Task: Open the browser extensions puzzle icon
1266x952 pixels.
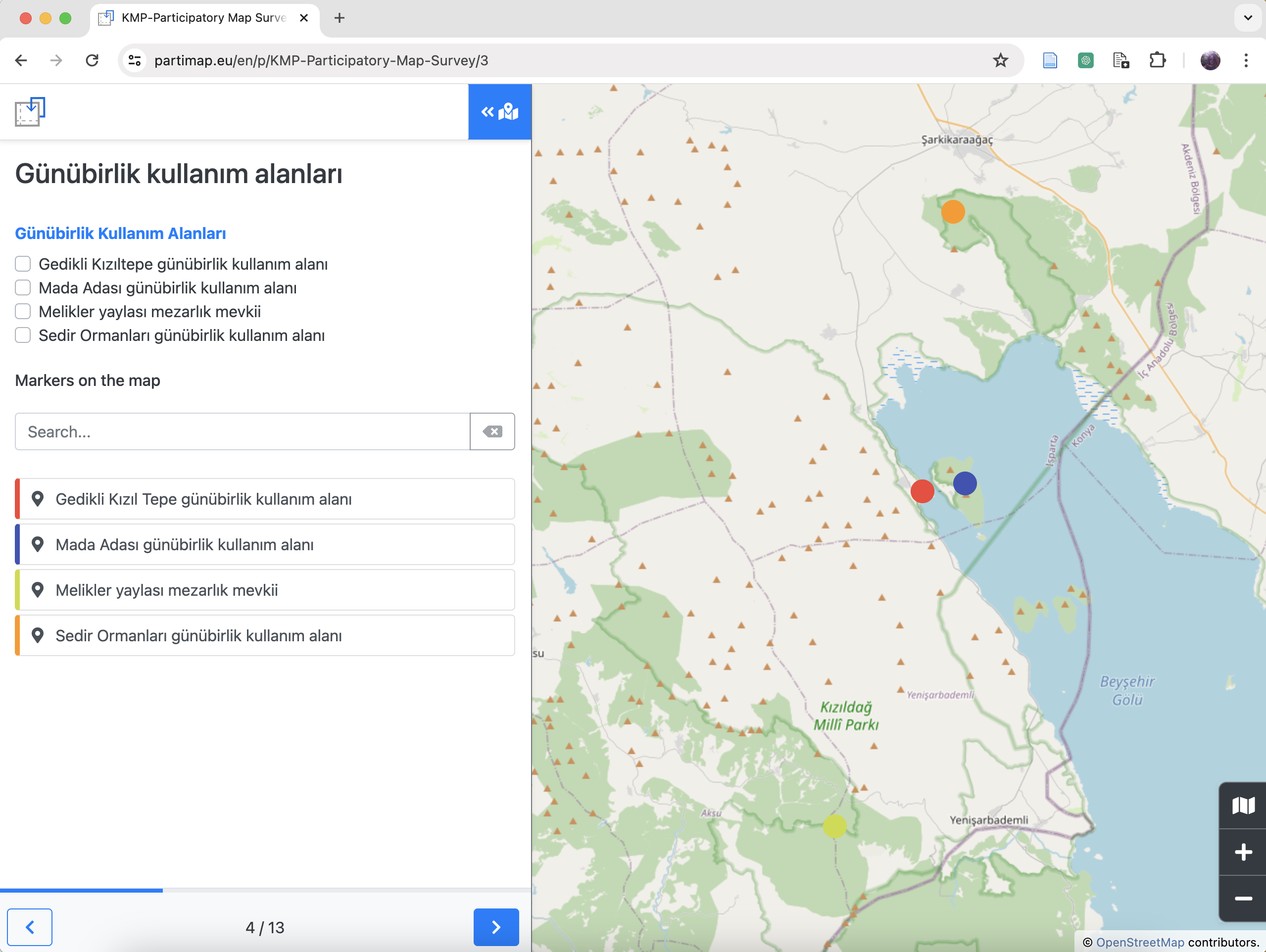Action: 1157,60
